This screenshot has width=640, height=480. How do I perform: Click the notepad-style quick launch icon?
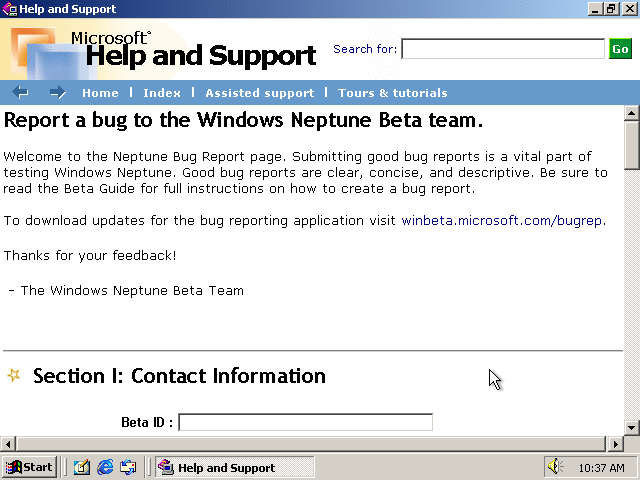(82, 467)
